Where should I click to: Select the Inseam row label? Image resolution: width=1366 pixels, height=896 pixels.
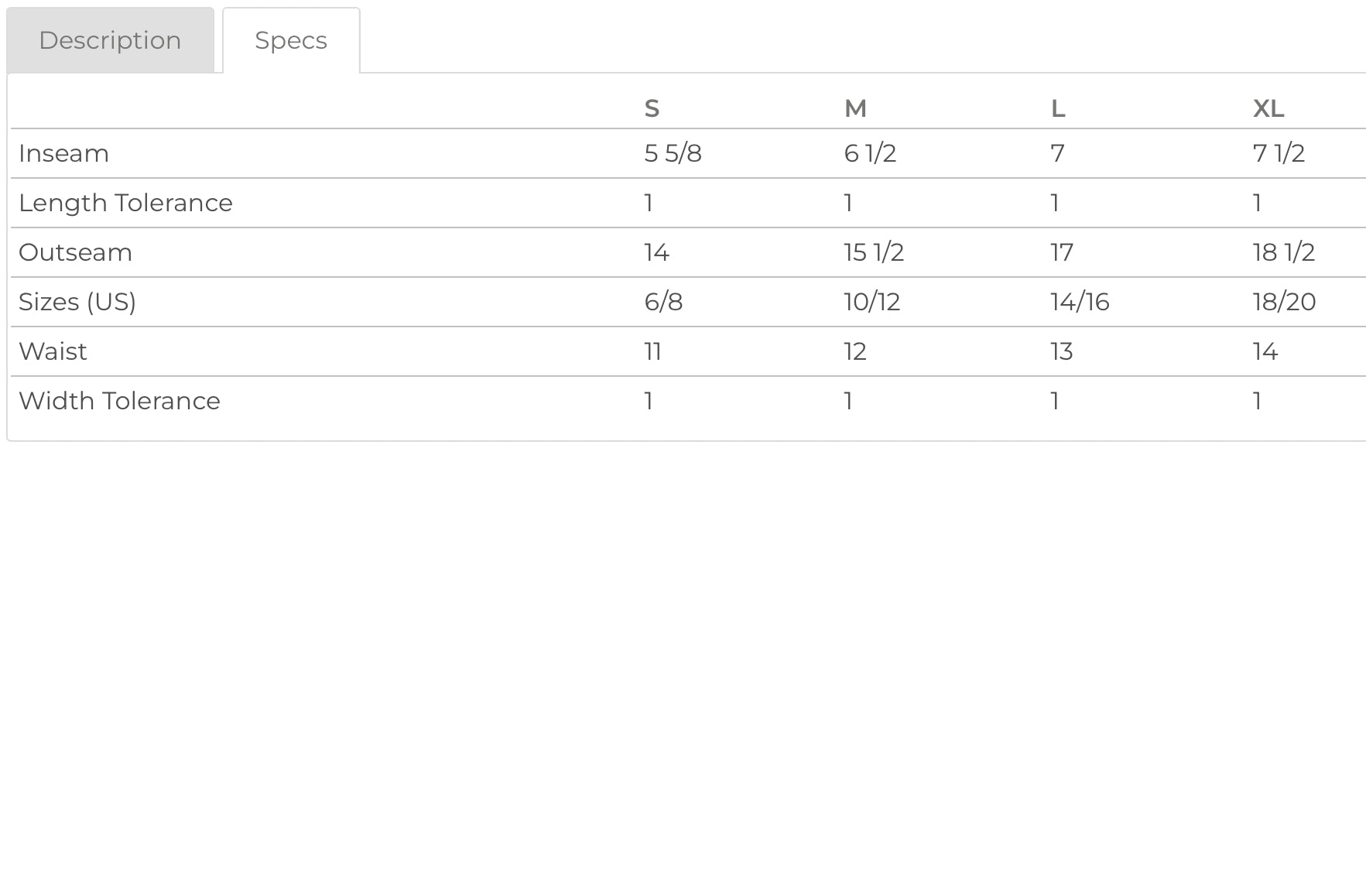pos(63,153)
